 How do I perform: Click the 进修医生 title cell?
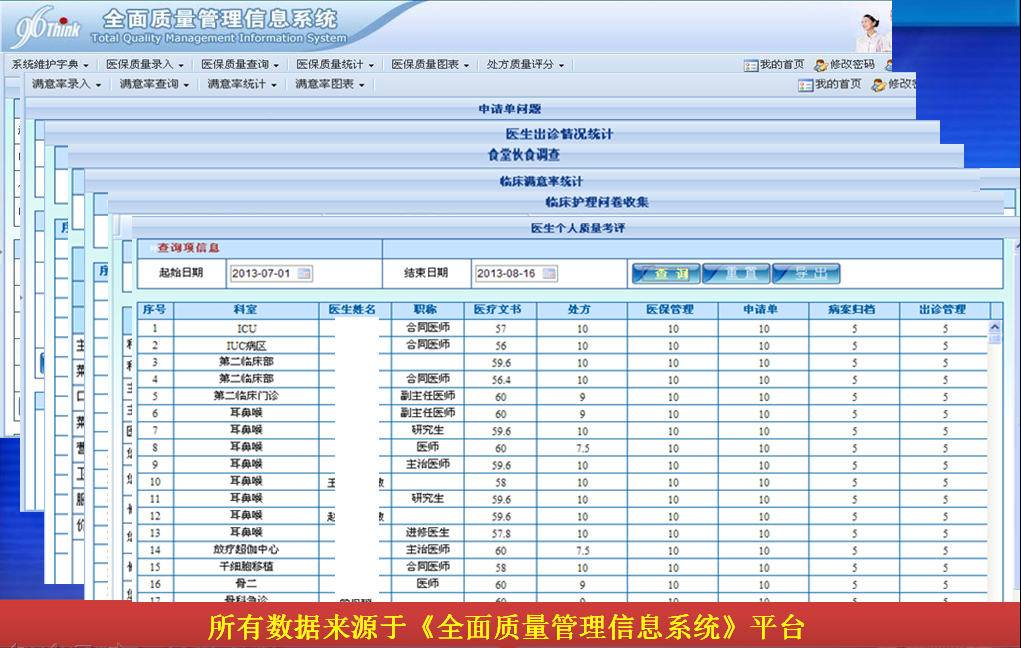pos(427,533)
